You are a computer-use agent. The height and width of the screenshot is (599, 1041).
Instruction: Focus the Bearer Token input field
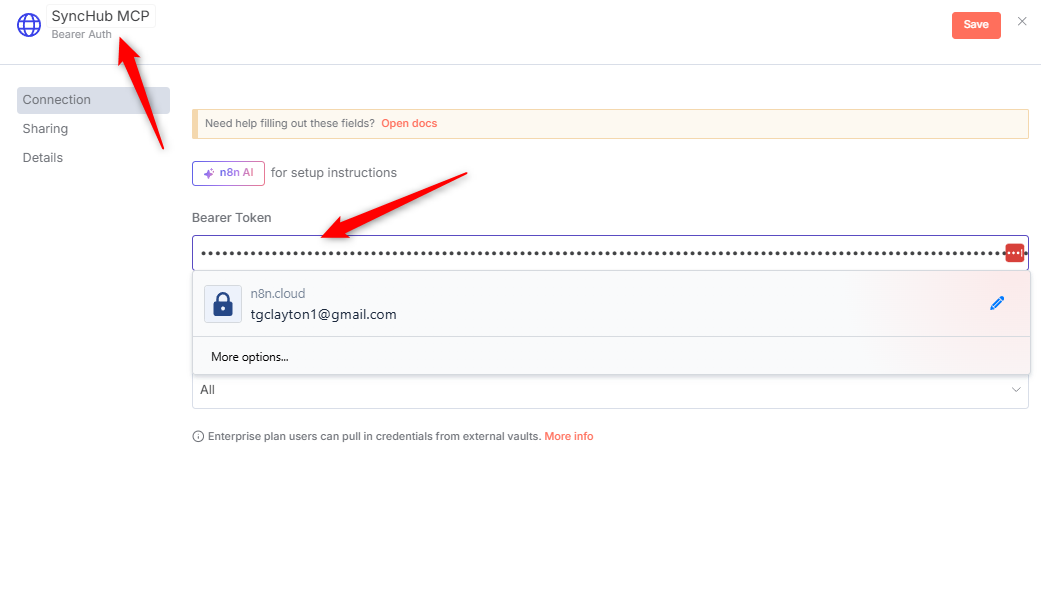coord(600,253)
